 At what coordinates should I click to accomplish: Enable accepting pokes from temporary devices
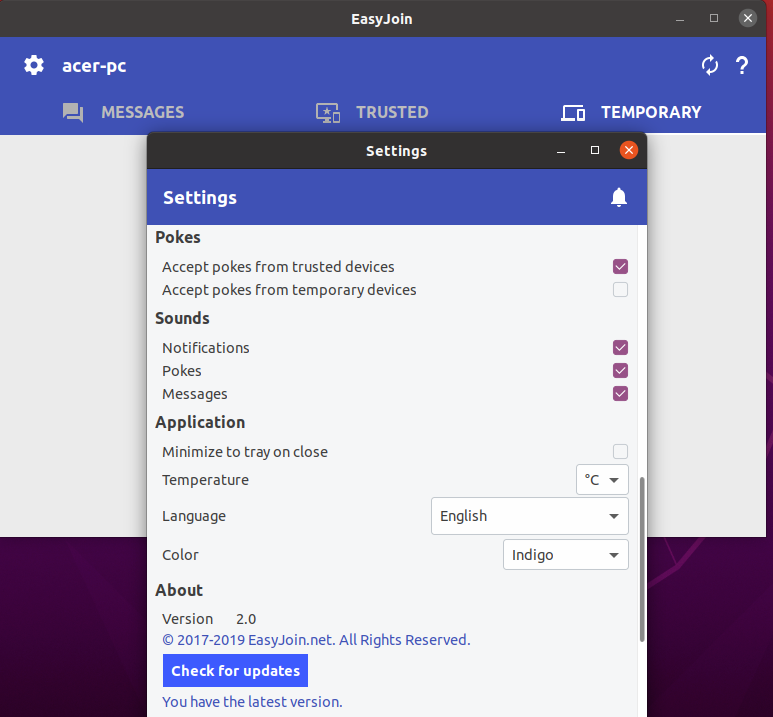tap(620, 289)
